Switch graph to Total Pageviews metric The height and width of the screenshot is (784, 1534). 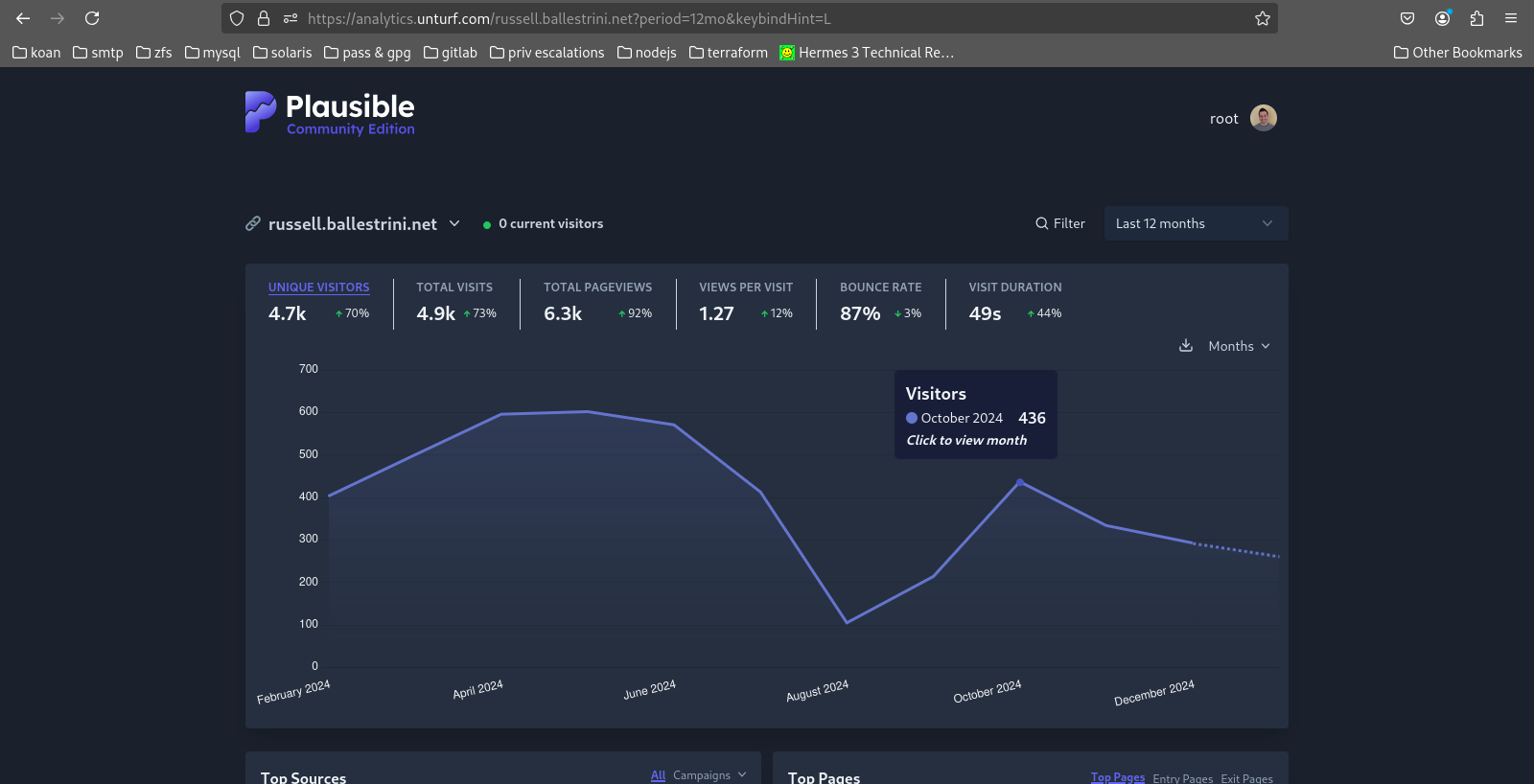(x=597, y=288)
